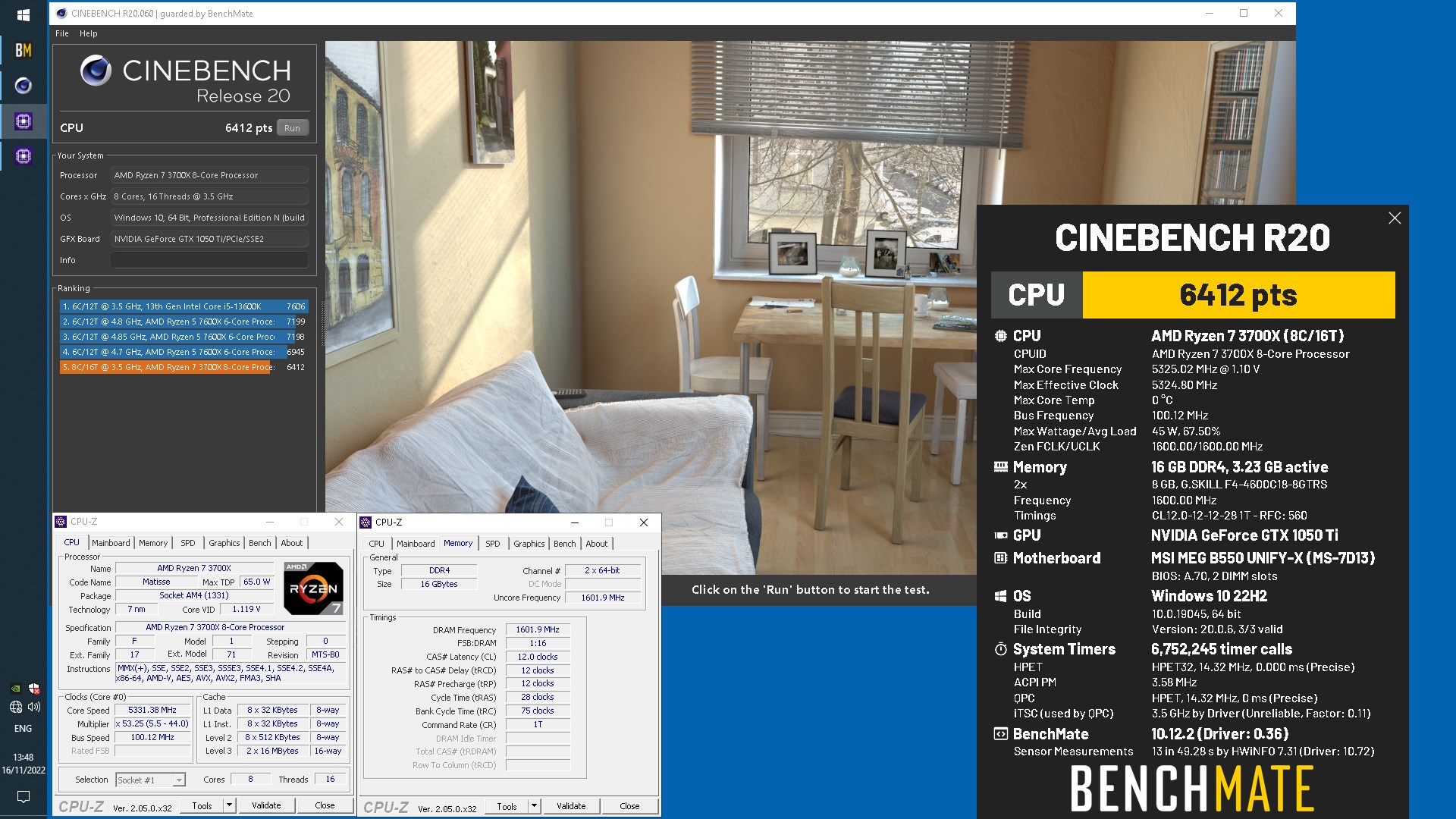
Task: Click the Cinebench title bar app icon
Action: point(62,13)
